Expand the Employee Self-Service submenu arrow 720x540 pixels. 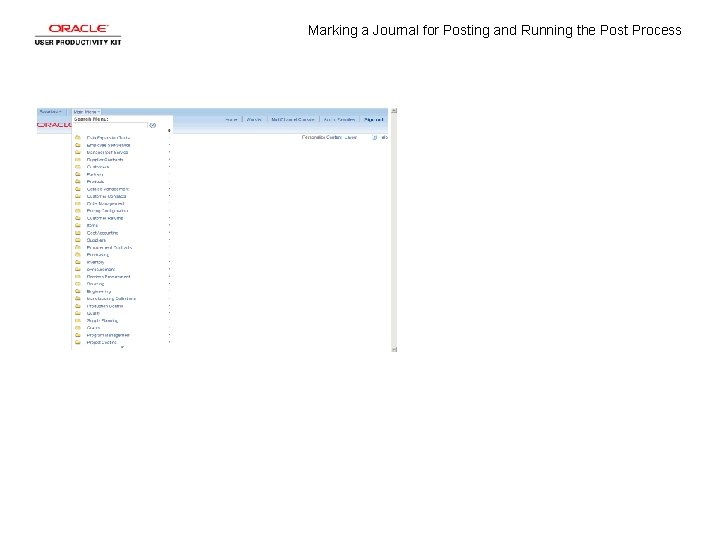click(169, 145)
